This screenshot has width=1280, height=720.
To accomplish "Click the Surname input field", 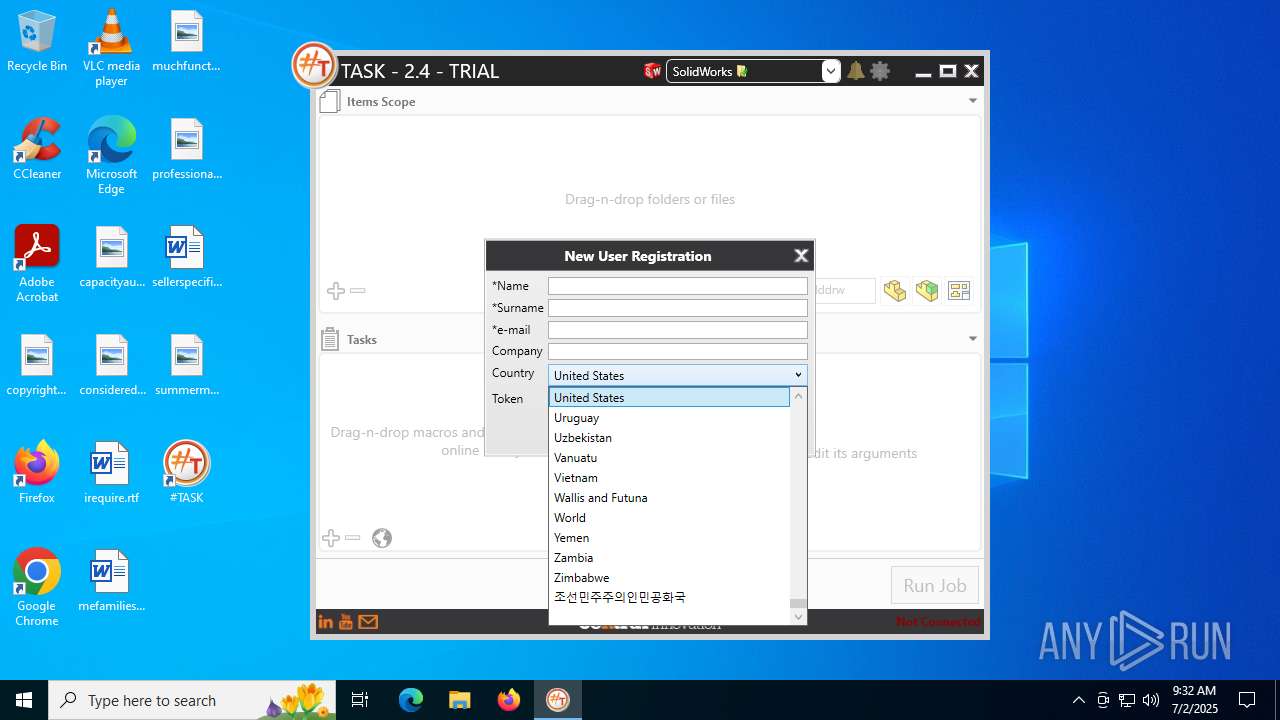I will click(x=678, y=308).
